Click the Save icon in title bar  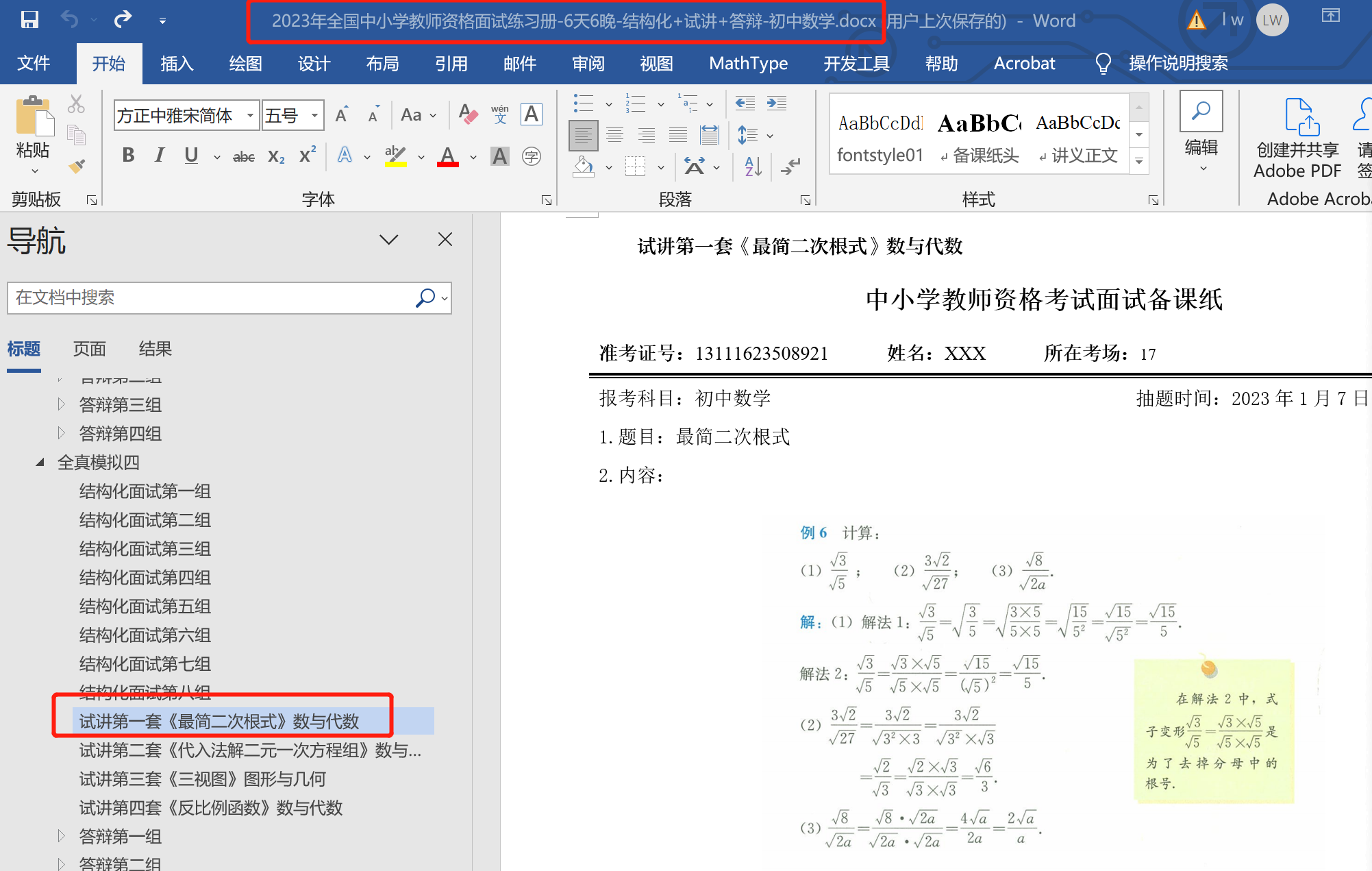click(29, 20)
